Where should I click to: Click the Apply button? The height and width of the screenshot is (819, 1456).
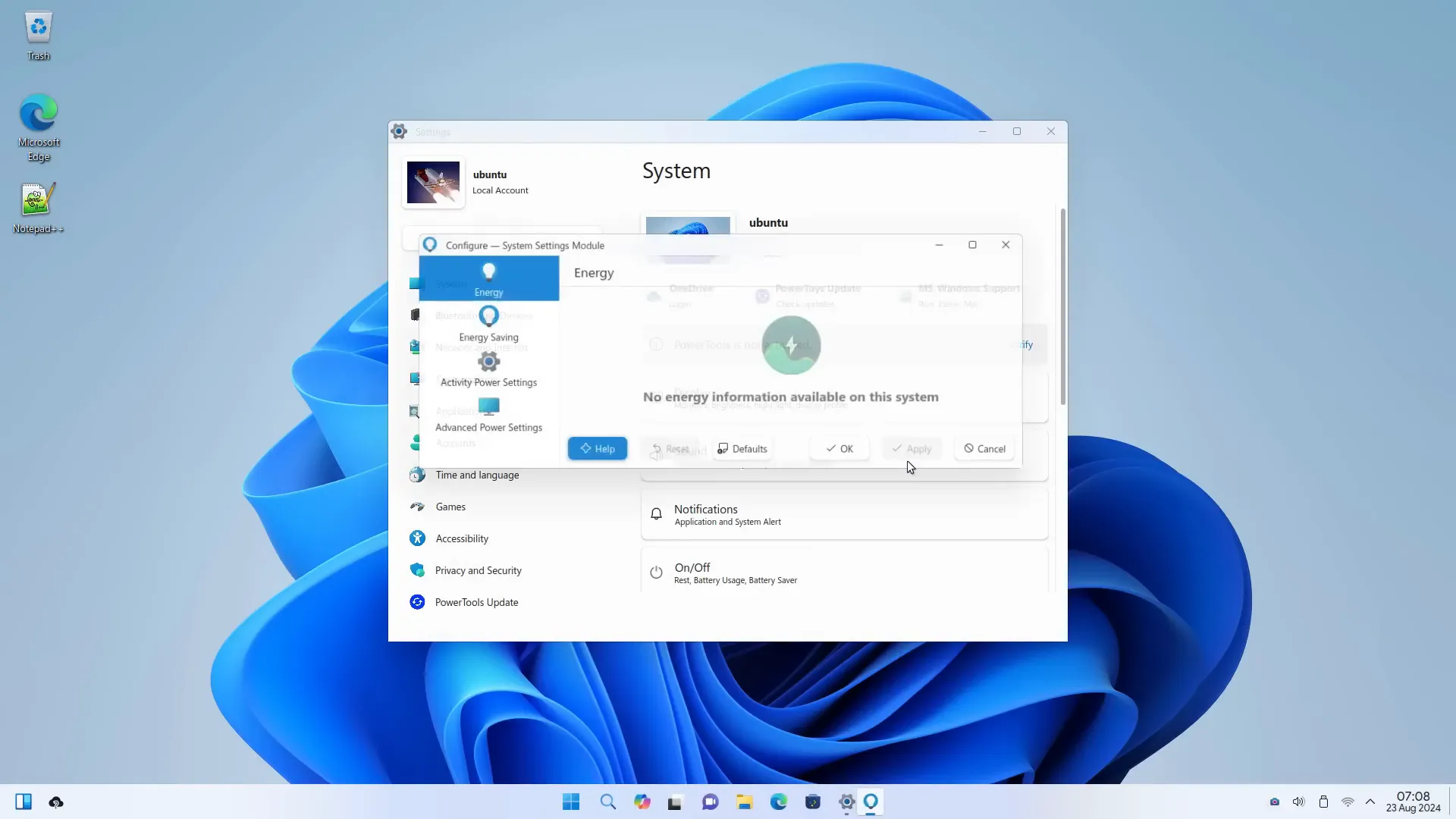click(x=912, y=449)
